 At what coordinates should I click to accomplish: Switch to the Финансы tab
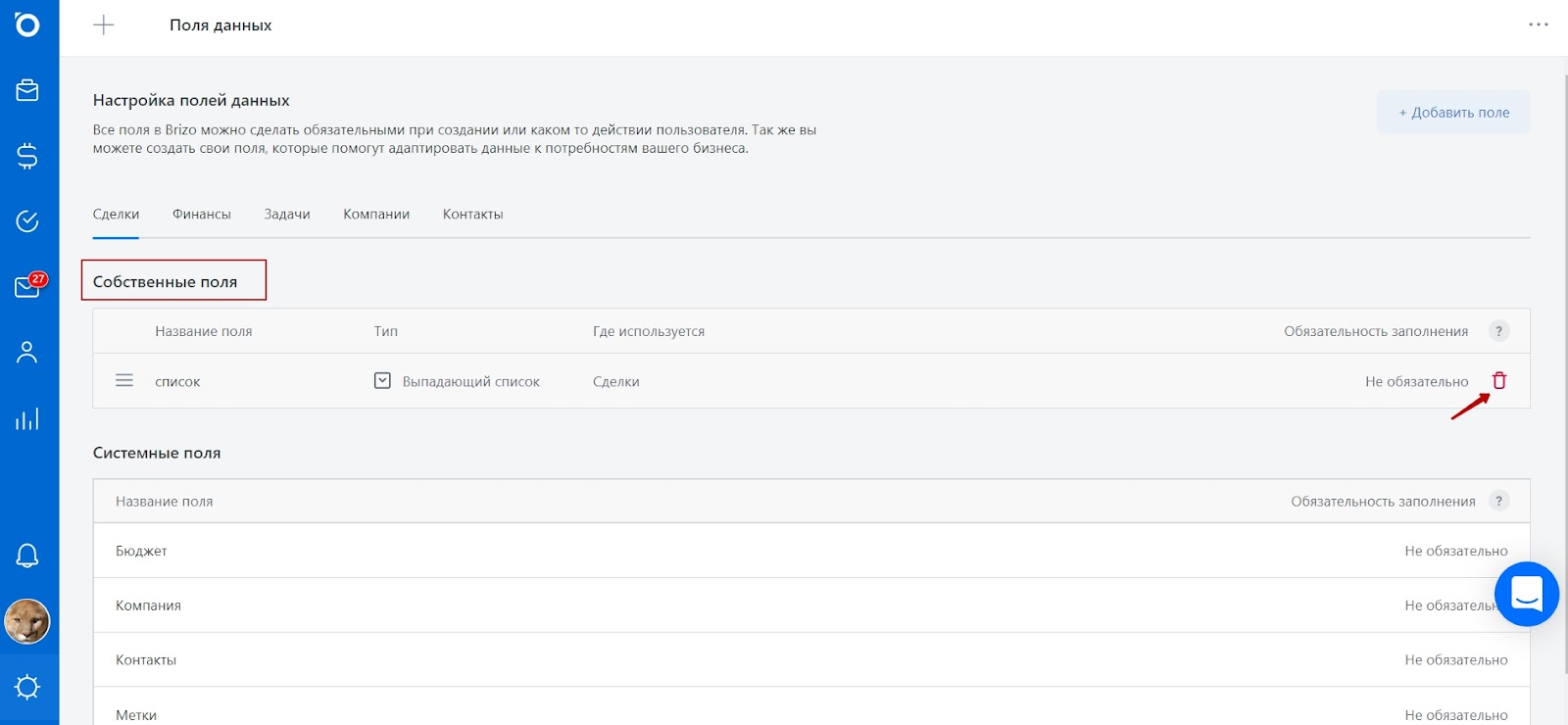pyautogui.click(x=202, y=214)
